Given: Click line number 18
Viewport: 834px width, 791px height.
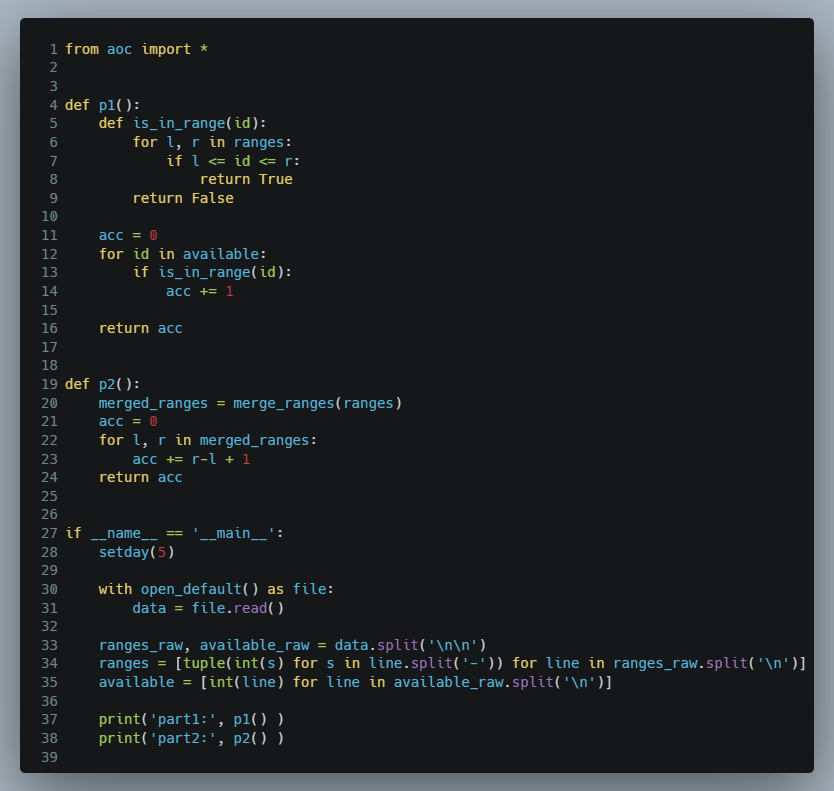Looking at the screenshot, I should point(49,365).
